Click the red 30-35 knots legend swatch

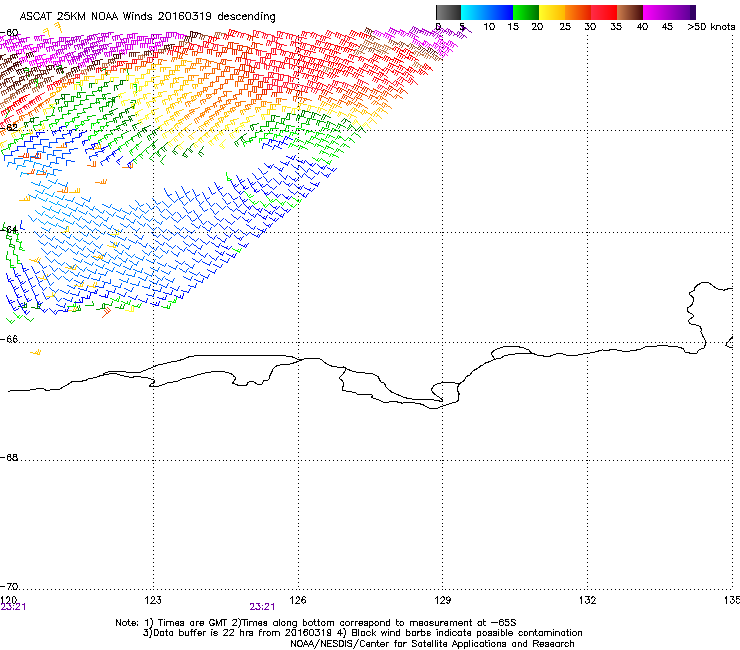pos(604,12)
